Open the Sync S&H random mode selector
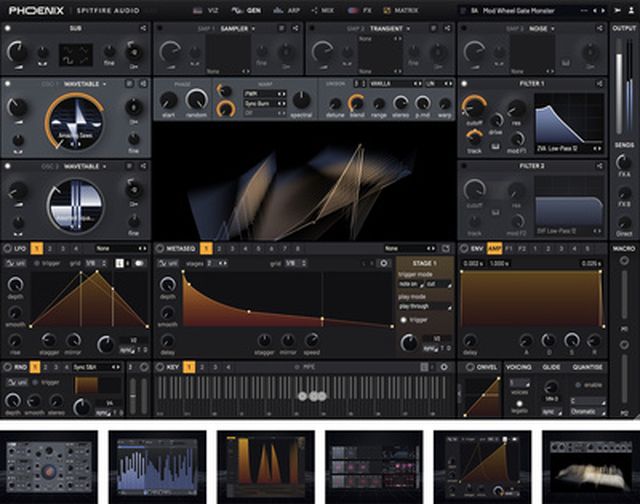640x504 pixels. click(x=96, y=367)
